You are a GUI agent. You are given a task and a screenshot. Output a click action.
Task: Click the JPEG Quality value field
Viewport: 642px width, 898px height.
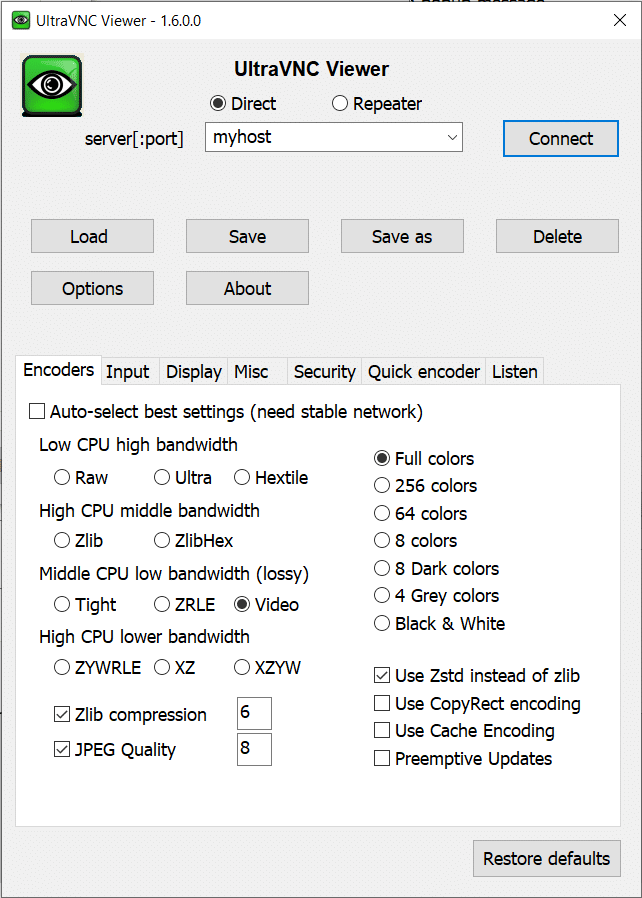254,749
